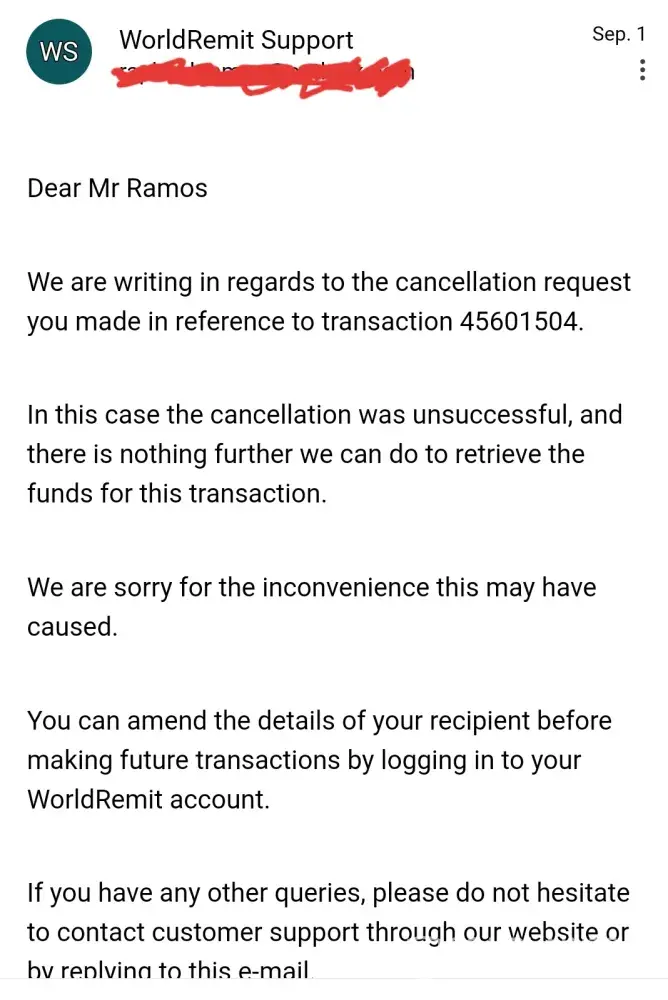Click the "We are sorry for the inconvenience" line
The width and height of the screenshot is (668, 1000).
pos(311,587)
